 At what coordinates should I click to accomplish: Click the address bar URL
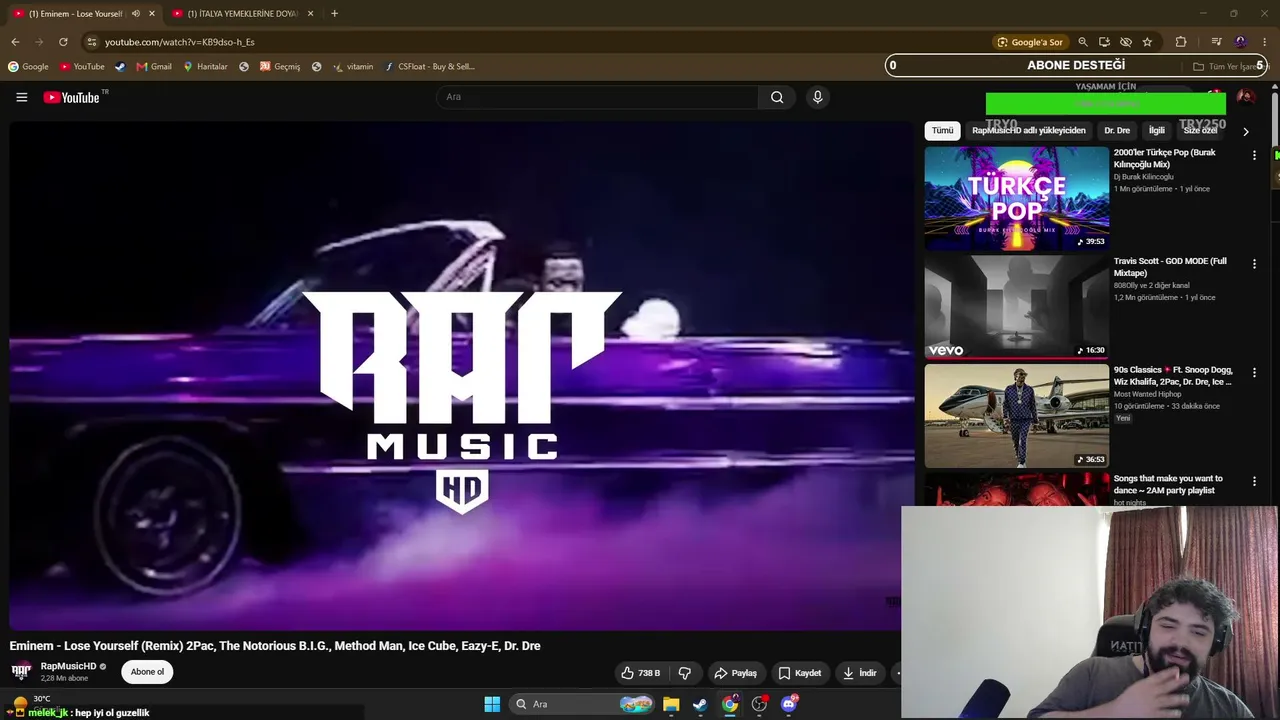click(180, 42)
